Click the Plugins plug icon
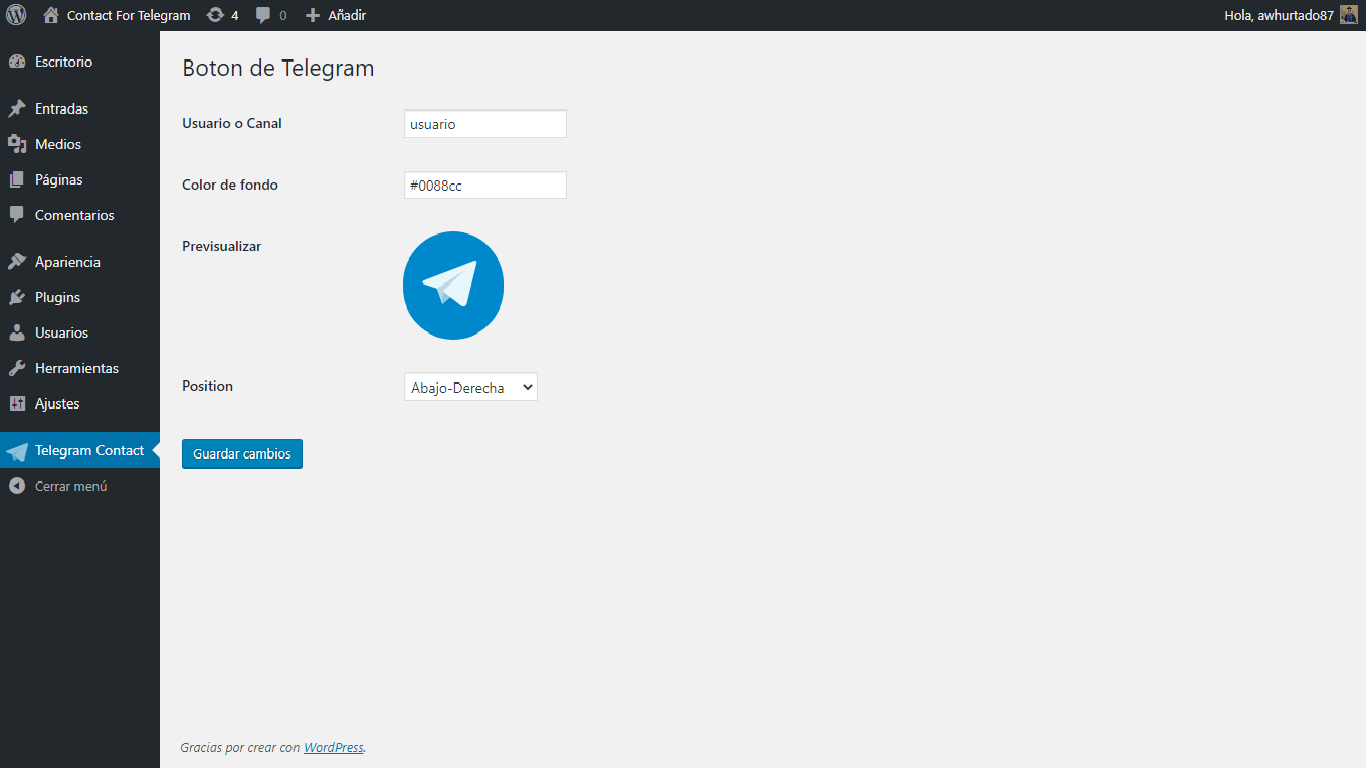The width and height of the screenshot is (1366, 768). 17,297
